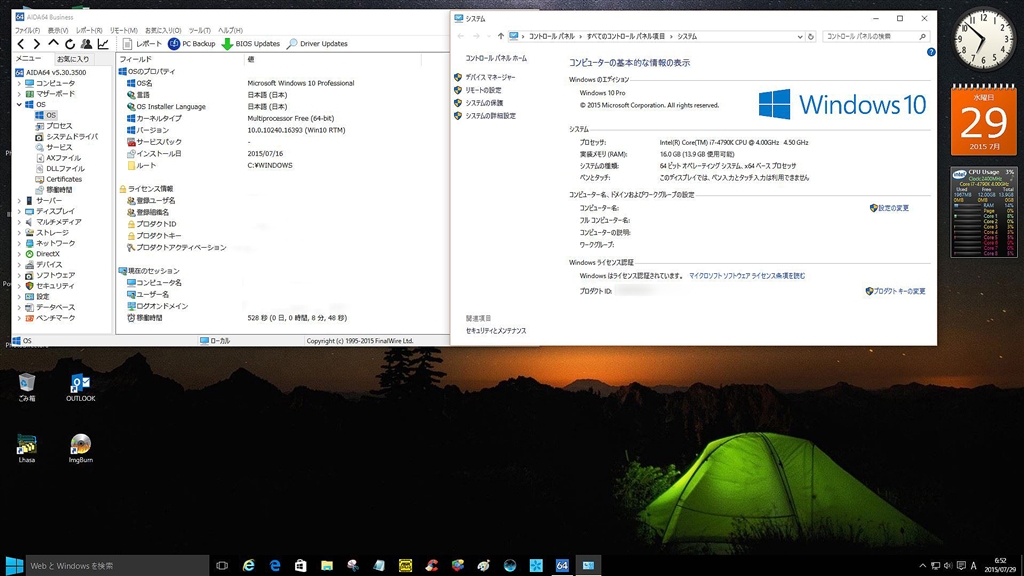Select サービス tree item

pos(54,147)
